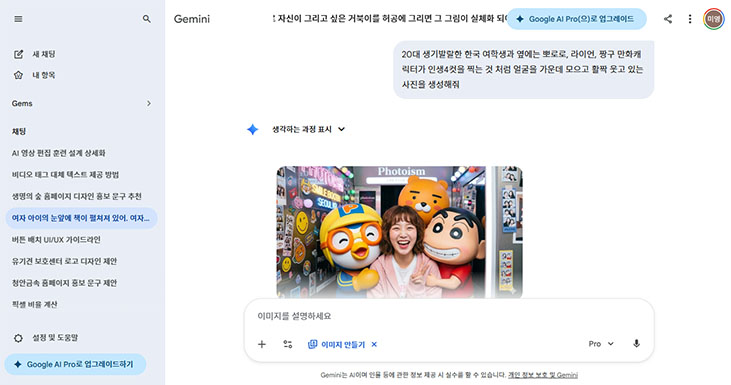Screen dimensions: 731x385
Task: Click the microphone voice input icon
Action: 636,344
